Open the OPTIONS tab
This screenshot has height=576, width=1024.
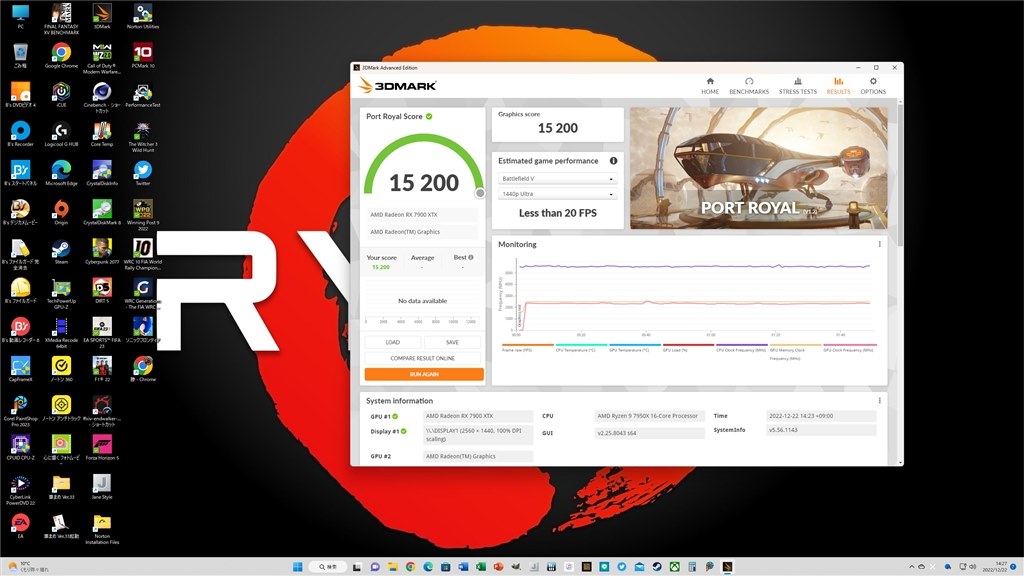pos(873,86)
